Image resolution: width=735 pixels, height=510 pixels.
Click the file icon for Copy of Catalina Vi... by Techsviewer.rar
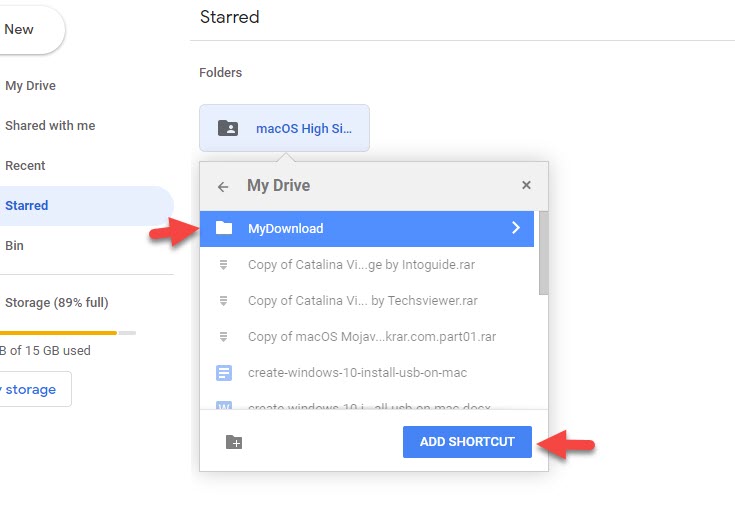[224, 301]
